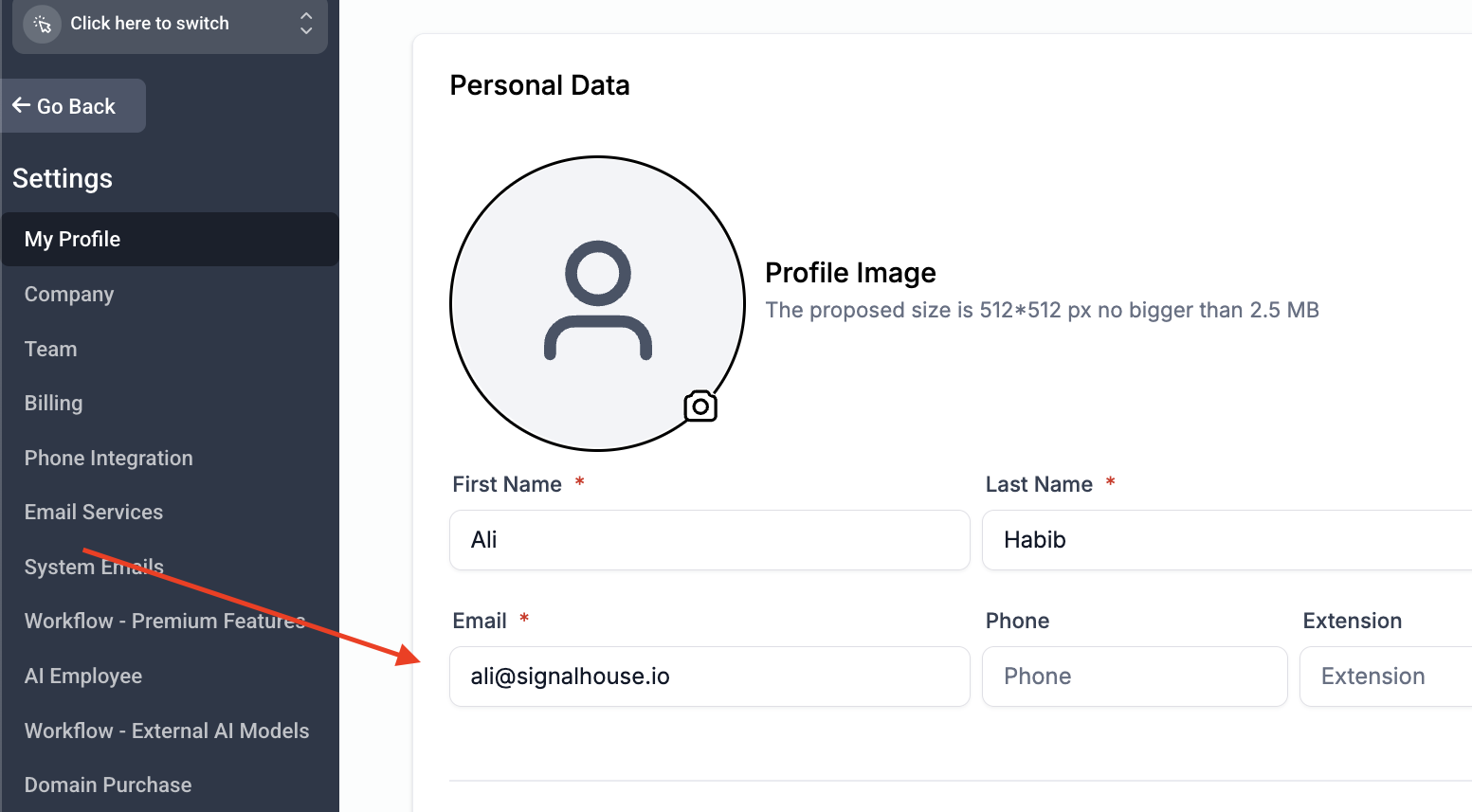Click the camera icon on profile image
Screen dimensions: 1472x812
pyautogui.click(x=700, y=406)
